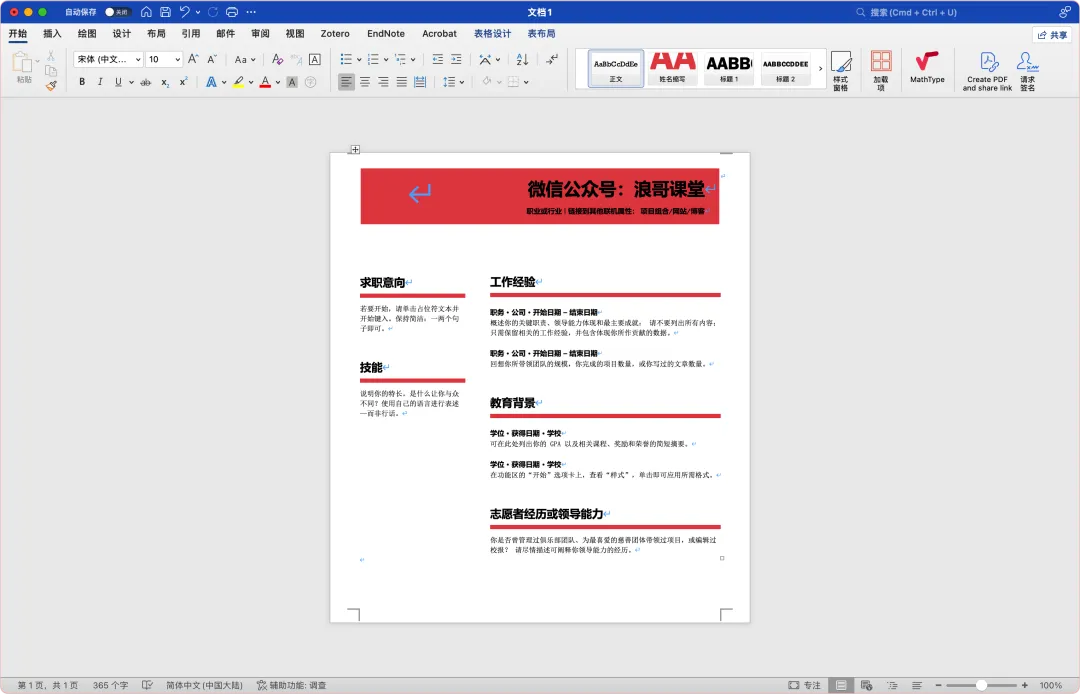
Task: Set left text alignment
Action: (x=346, y=82)
